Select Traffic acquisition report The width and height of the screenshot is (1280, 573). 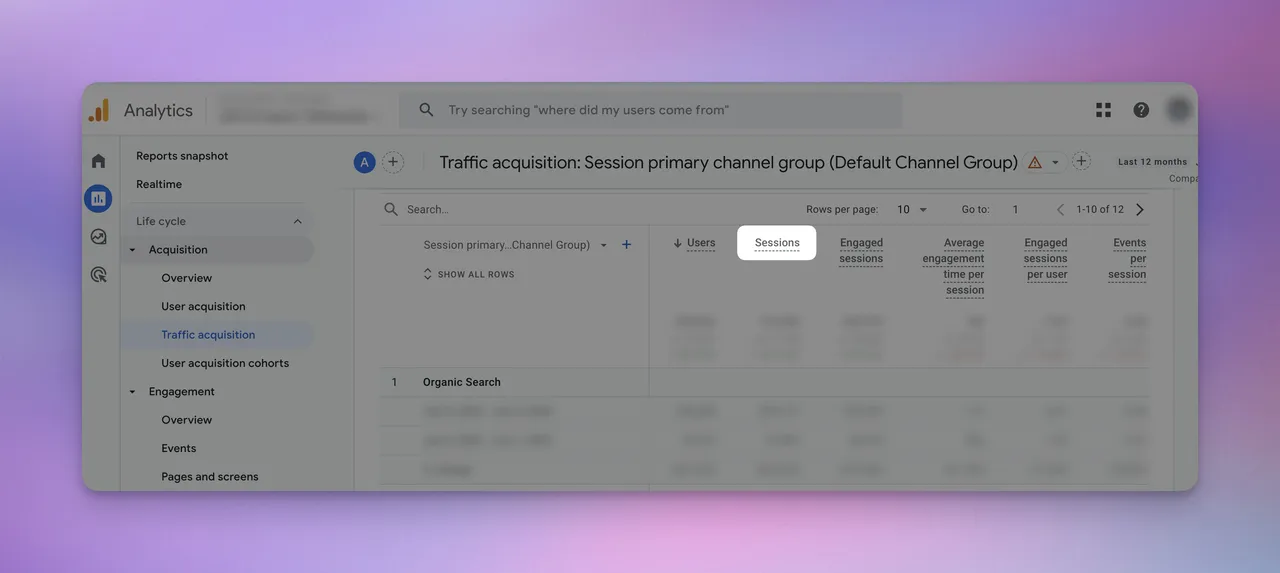pyautogui.click(x=208, y=335)
